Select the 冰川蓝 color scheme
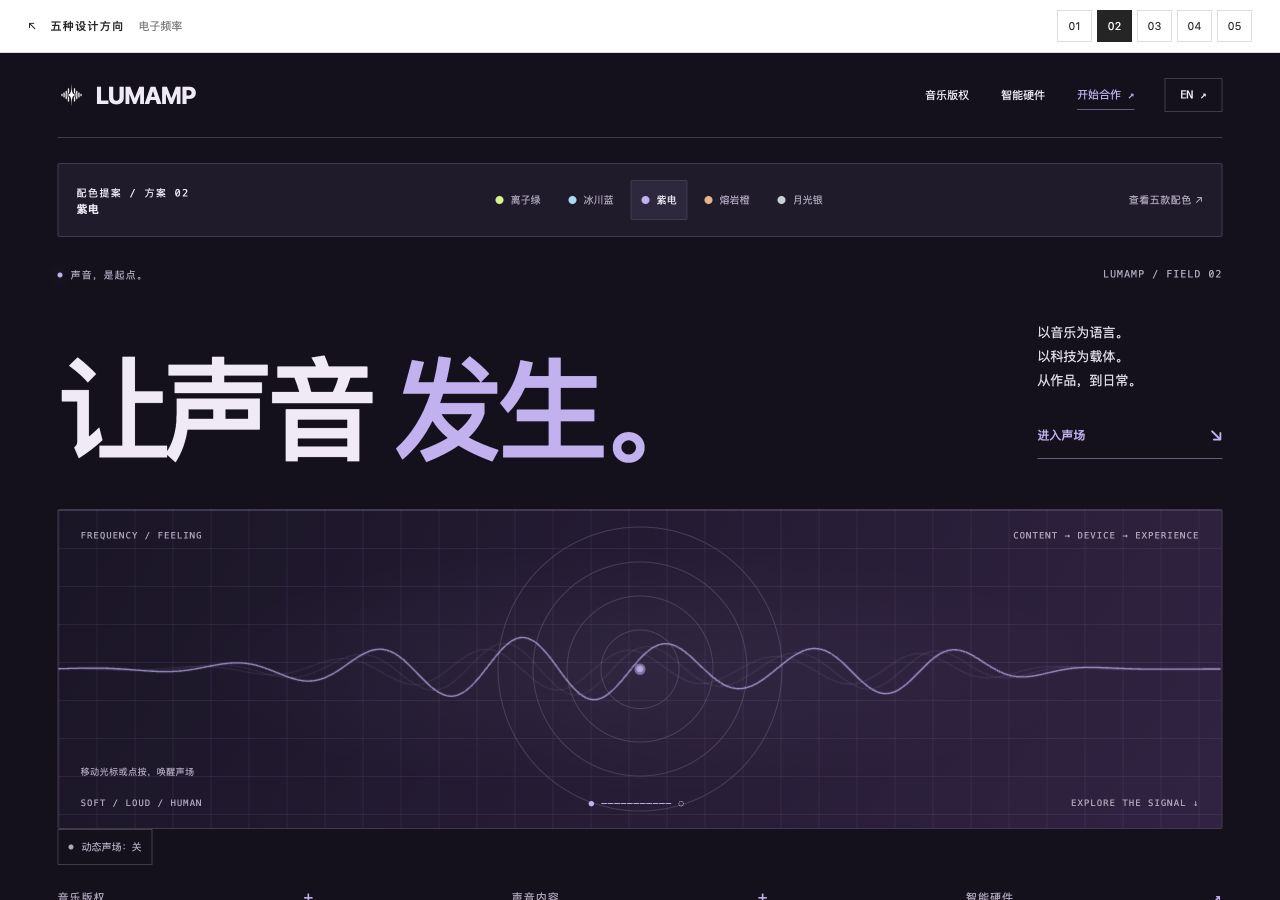Image resolution: width=1280 pixels, height=900 pixels. point(591,200)
